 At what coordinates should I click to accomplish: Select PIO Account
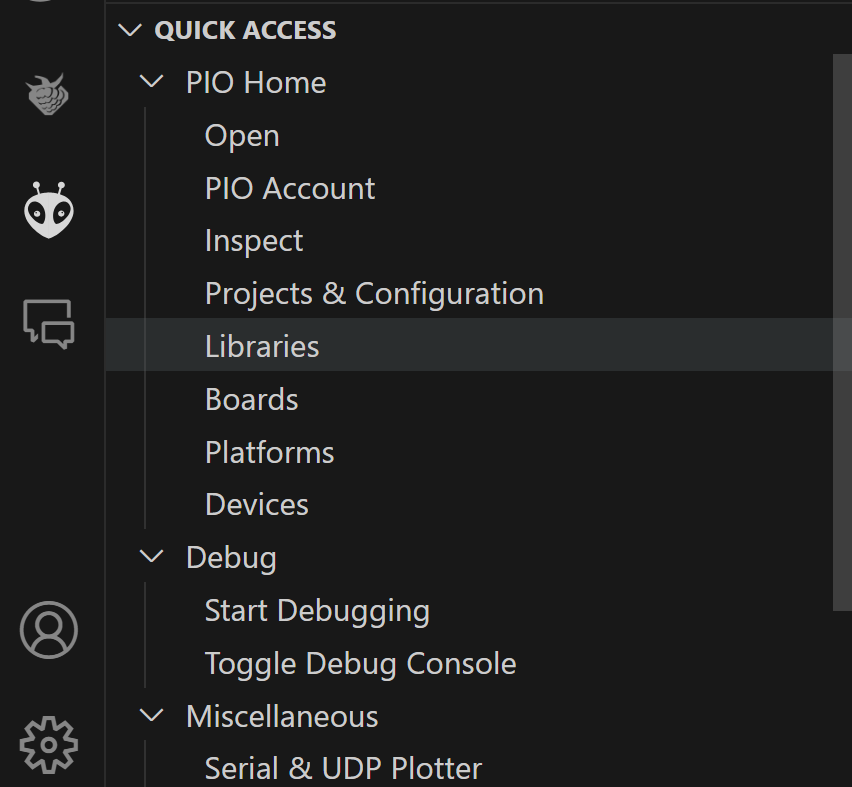(289, 188)
